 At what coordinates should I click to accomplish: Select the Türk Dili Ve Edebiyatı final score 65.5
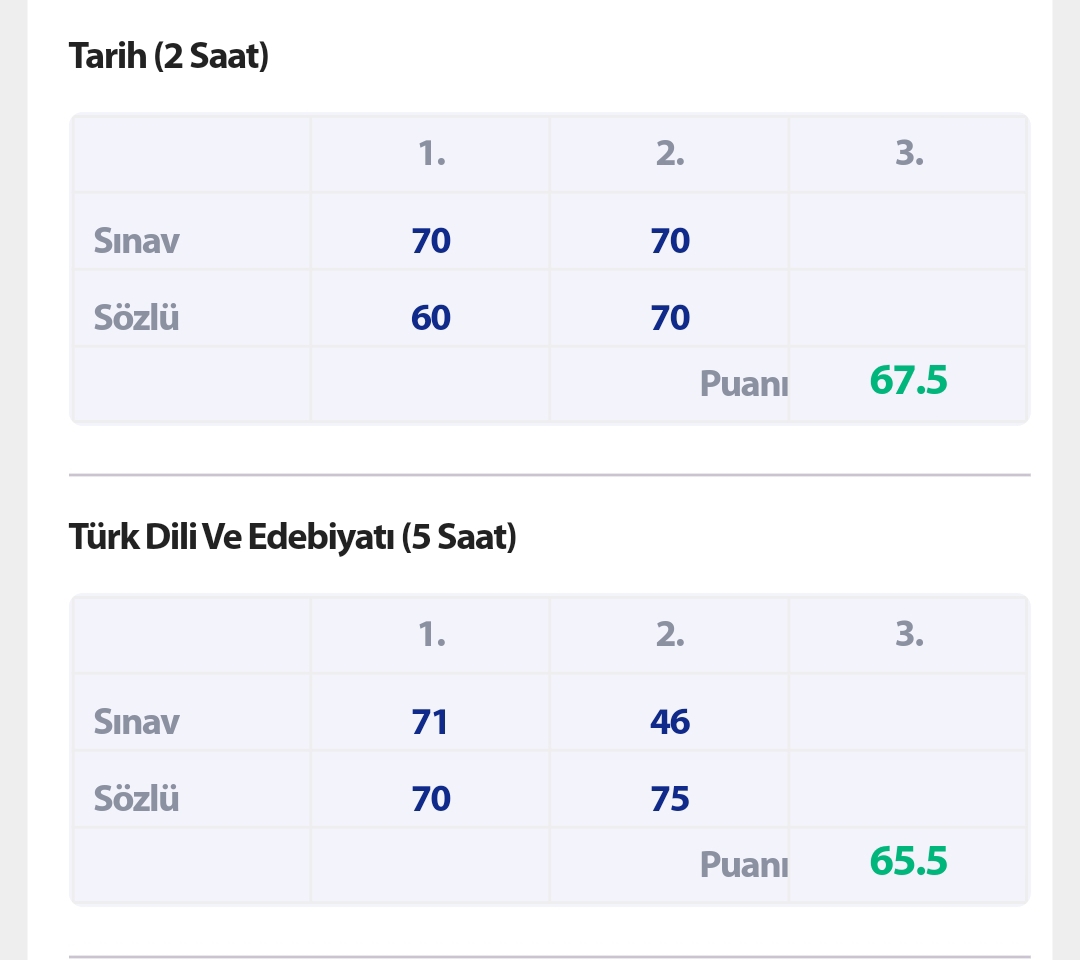908,862
